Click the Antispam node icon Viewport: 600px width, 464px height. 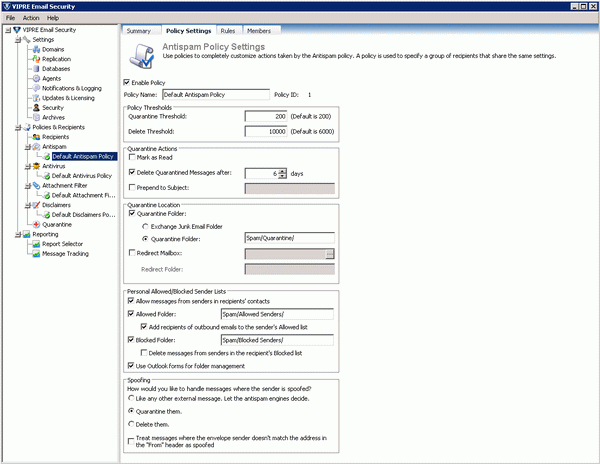[36, 147]
